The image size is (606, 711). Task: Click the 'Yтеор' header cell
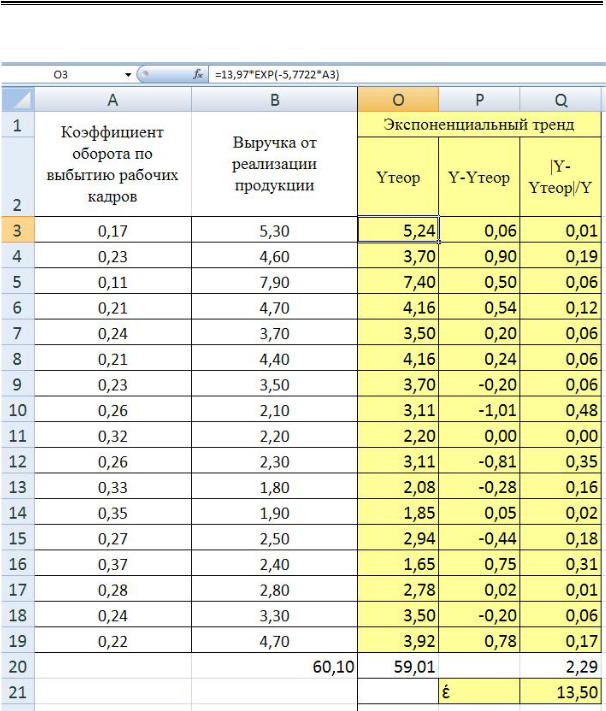point(398,177)
